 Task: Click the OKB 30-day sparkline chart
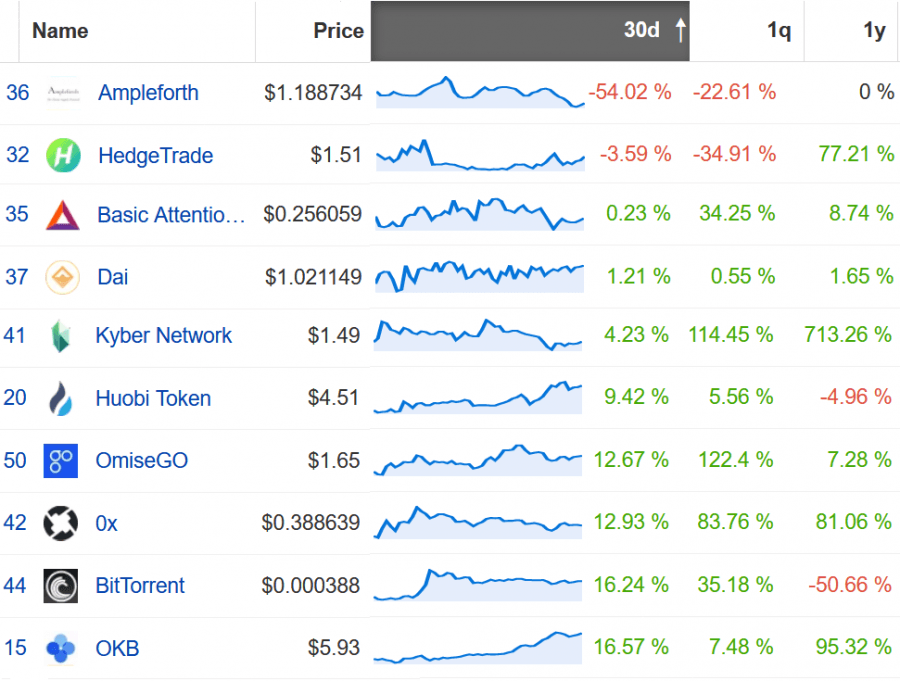pos(478,648)
